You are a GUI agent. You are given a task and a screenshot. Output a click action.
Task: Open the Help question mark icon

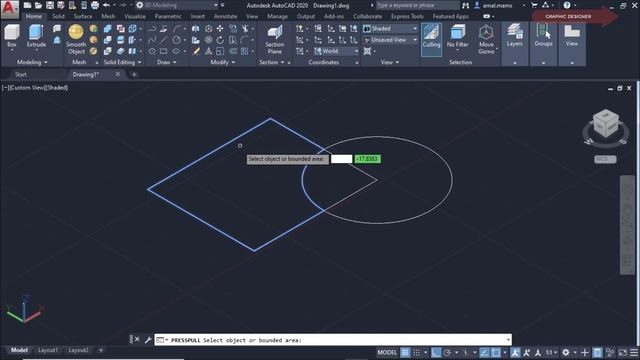567,5
